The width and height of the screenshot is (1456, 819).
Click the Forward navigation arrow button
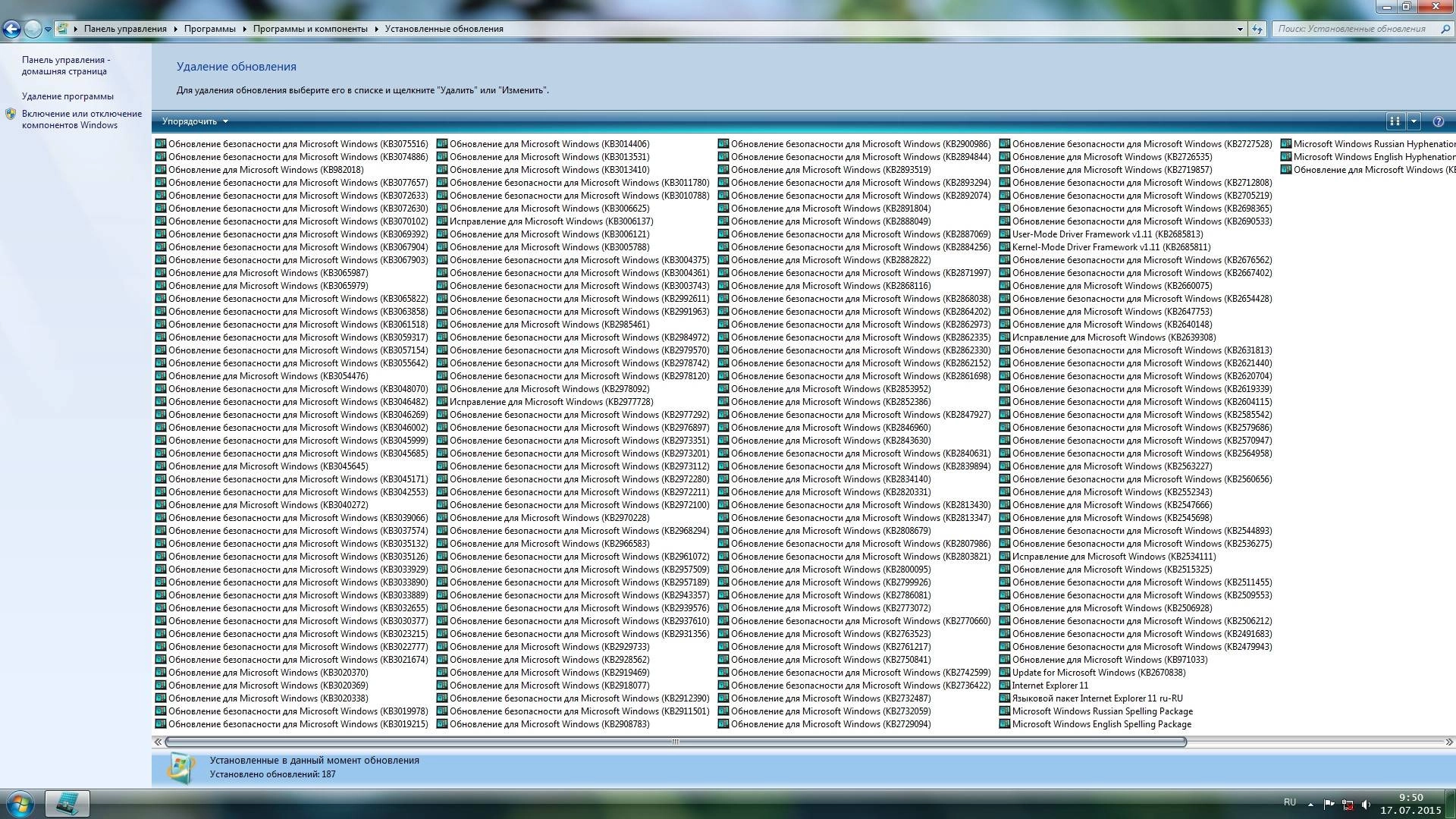(x=33, y=29)
